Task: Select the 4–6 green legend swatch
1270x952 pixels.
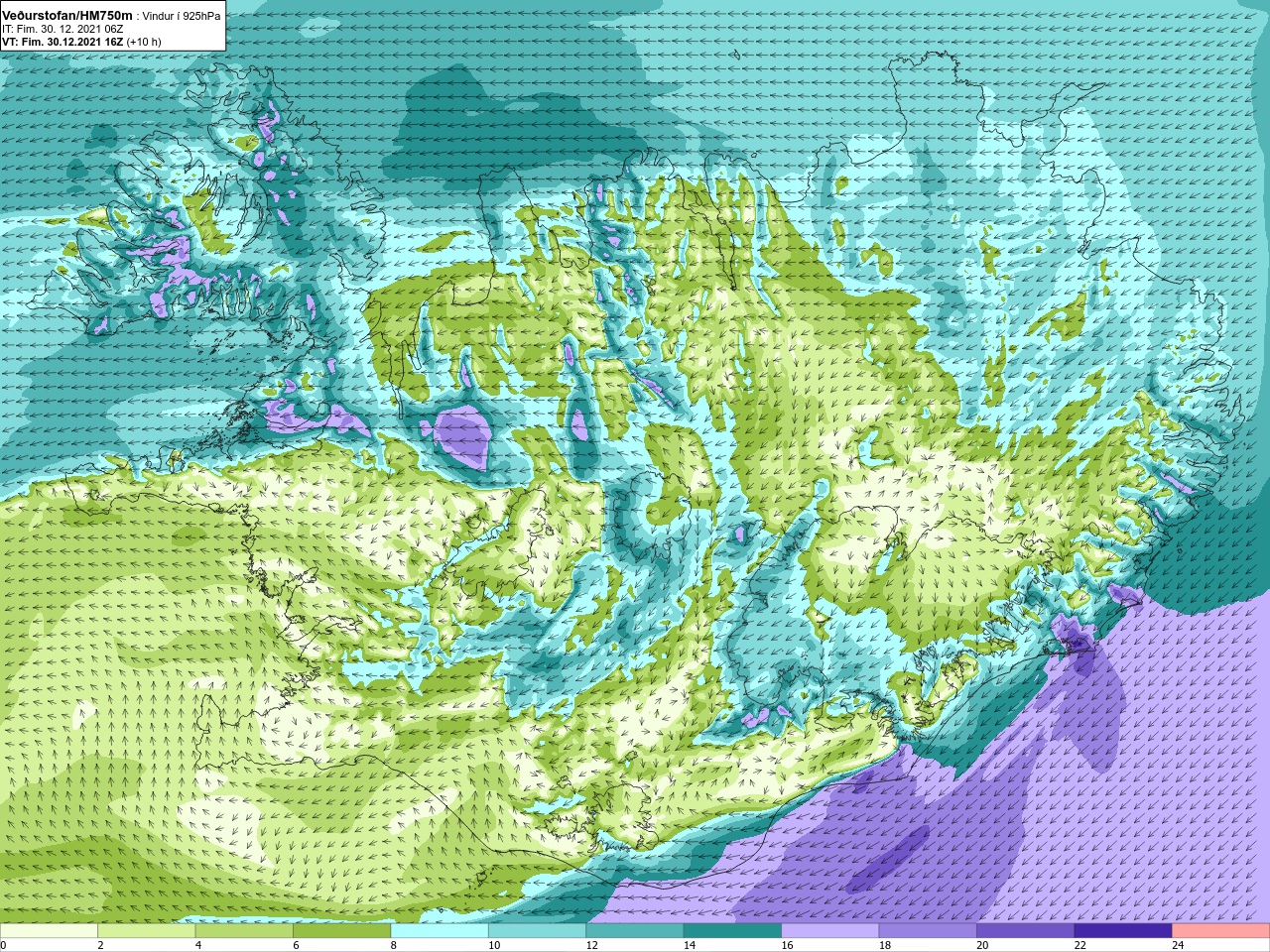Action: pyautogui.click(x=244, y=931)
